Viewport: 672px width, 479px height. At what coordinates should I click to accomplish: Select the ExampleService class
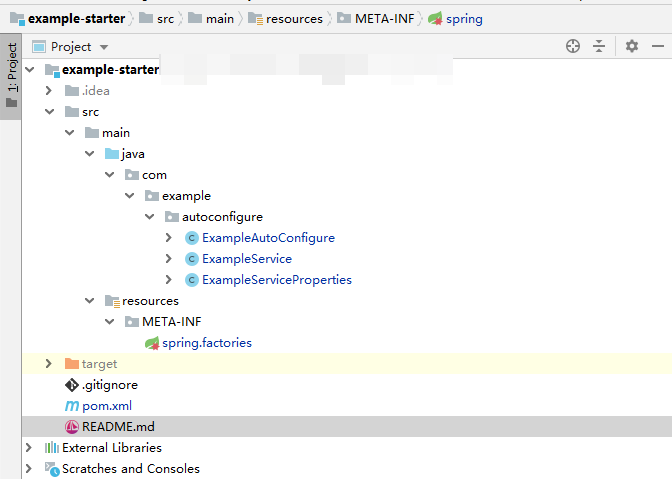point(247,259)
